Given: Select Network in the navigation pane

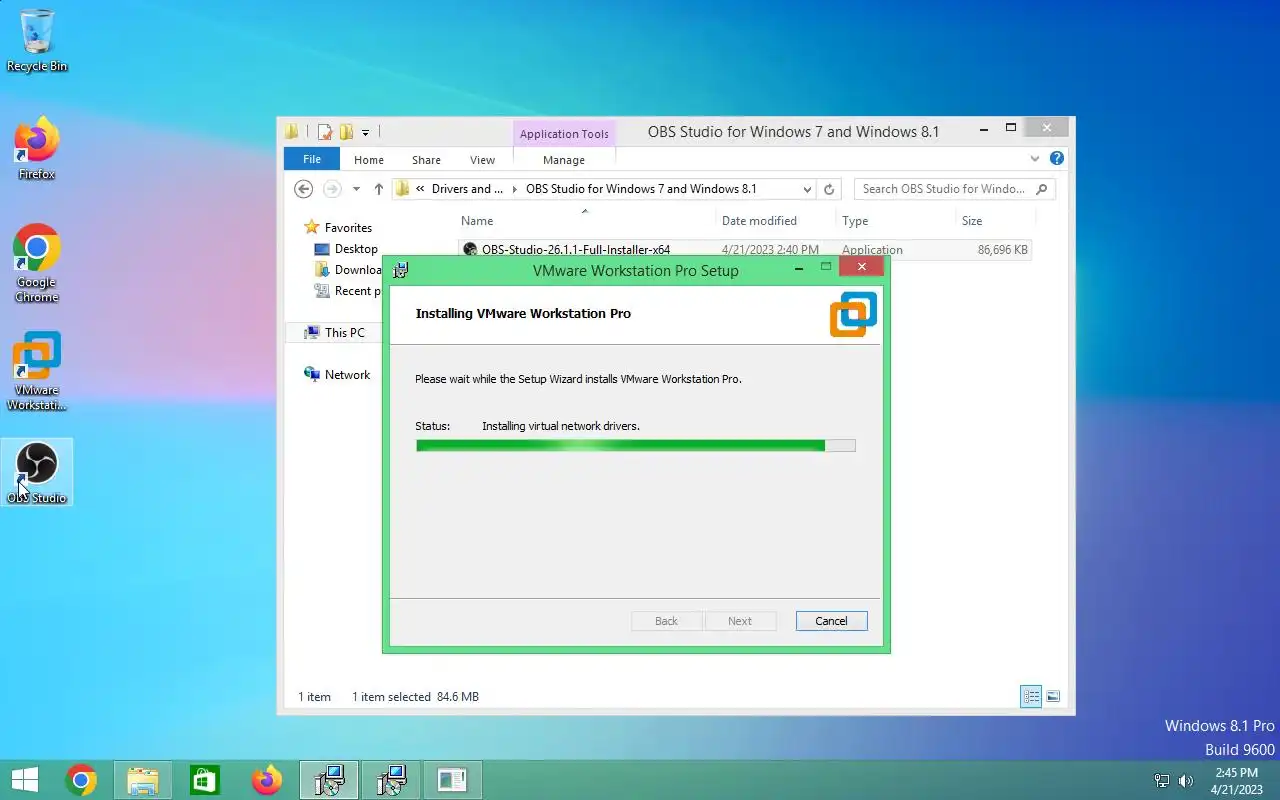Looking at the screenshot, I should pos(347,375).
